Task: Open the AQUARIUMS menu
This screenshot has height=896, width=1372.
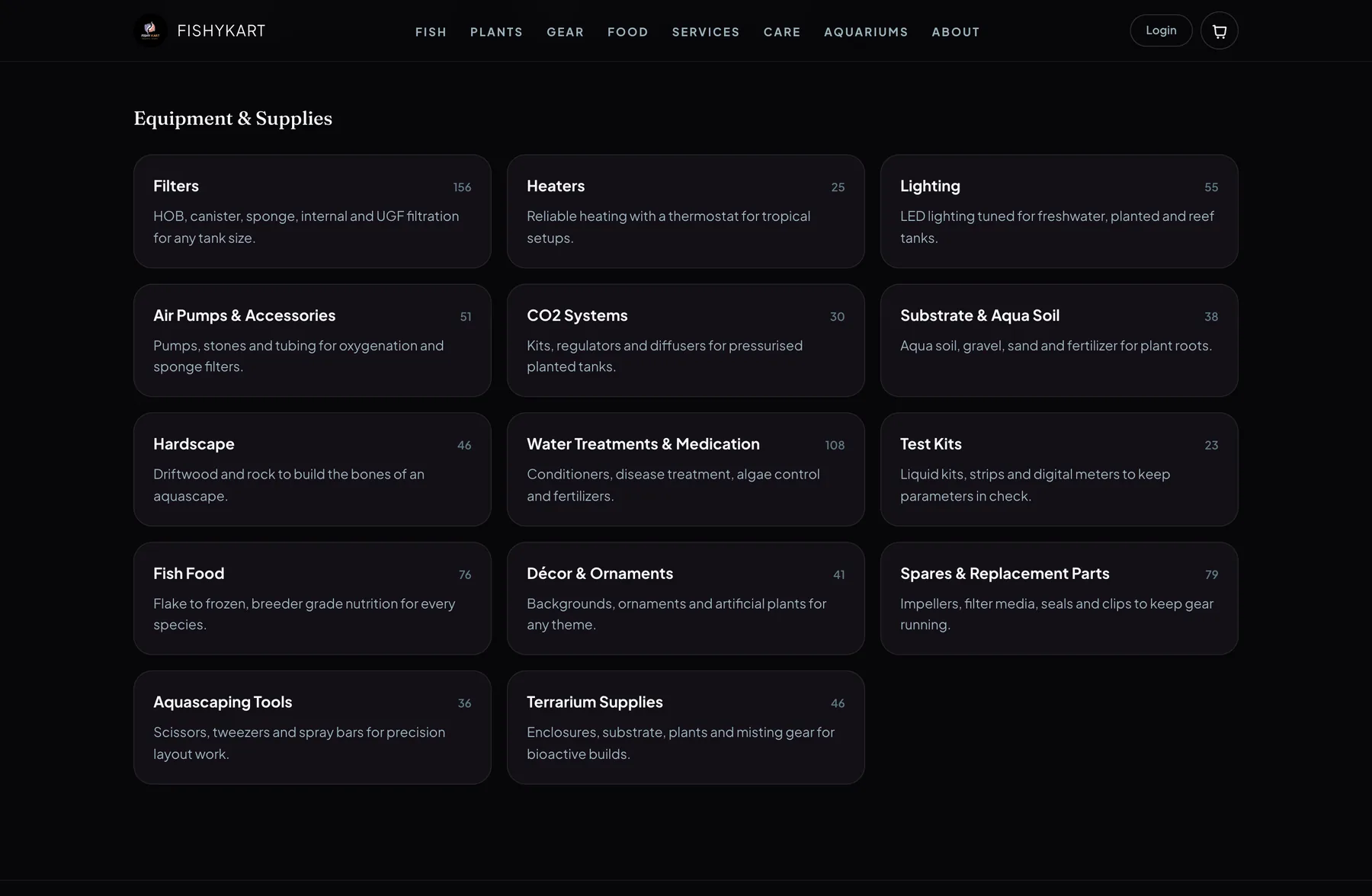Action: 866,32
